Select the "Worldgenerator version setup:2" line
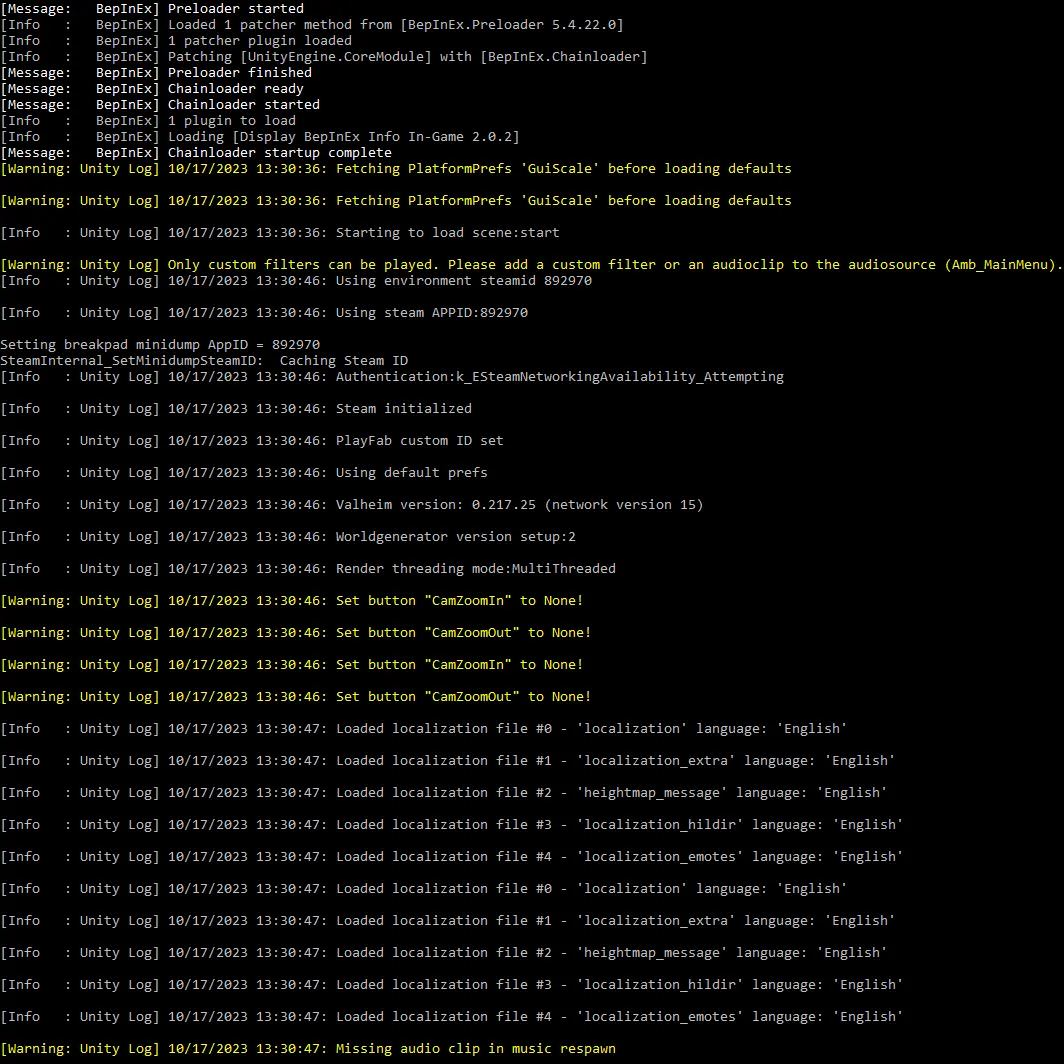Screen dimensions: 1064x1064 [288, 537]
